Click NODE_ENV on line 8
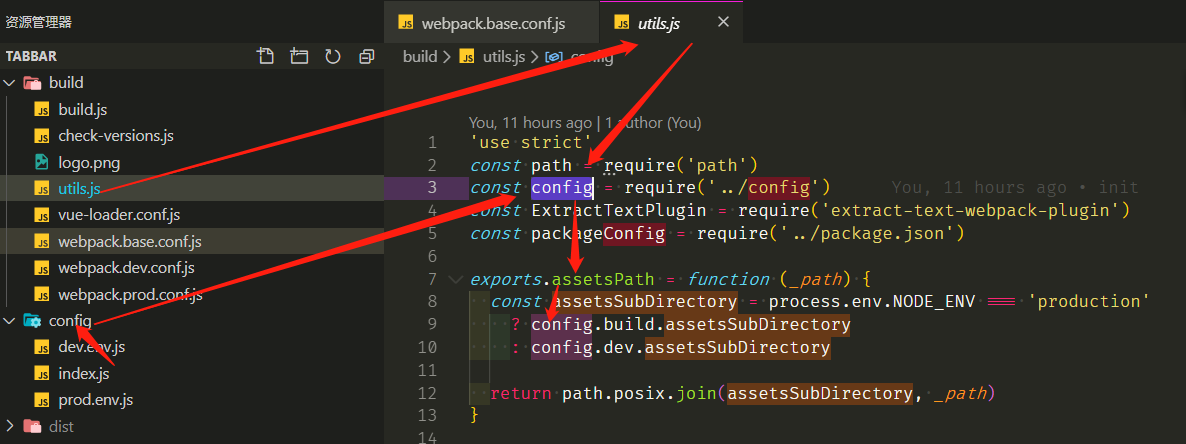Screen dimensions: 1186x444 [x=932, y=302]
